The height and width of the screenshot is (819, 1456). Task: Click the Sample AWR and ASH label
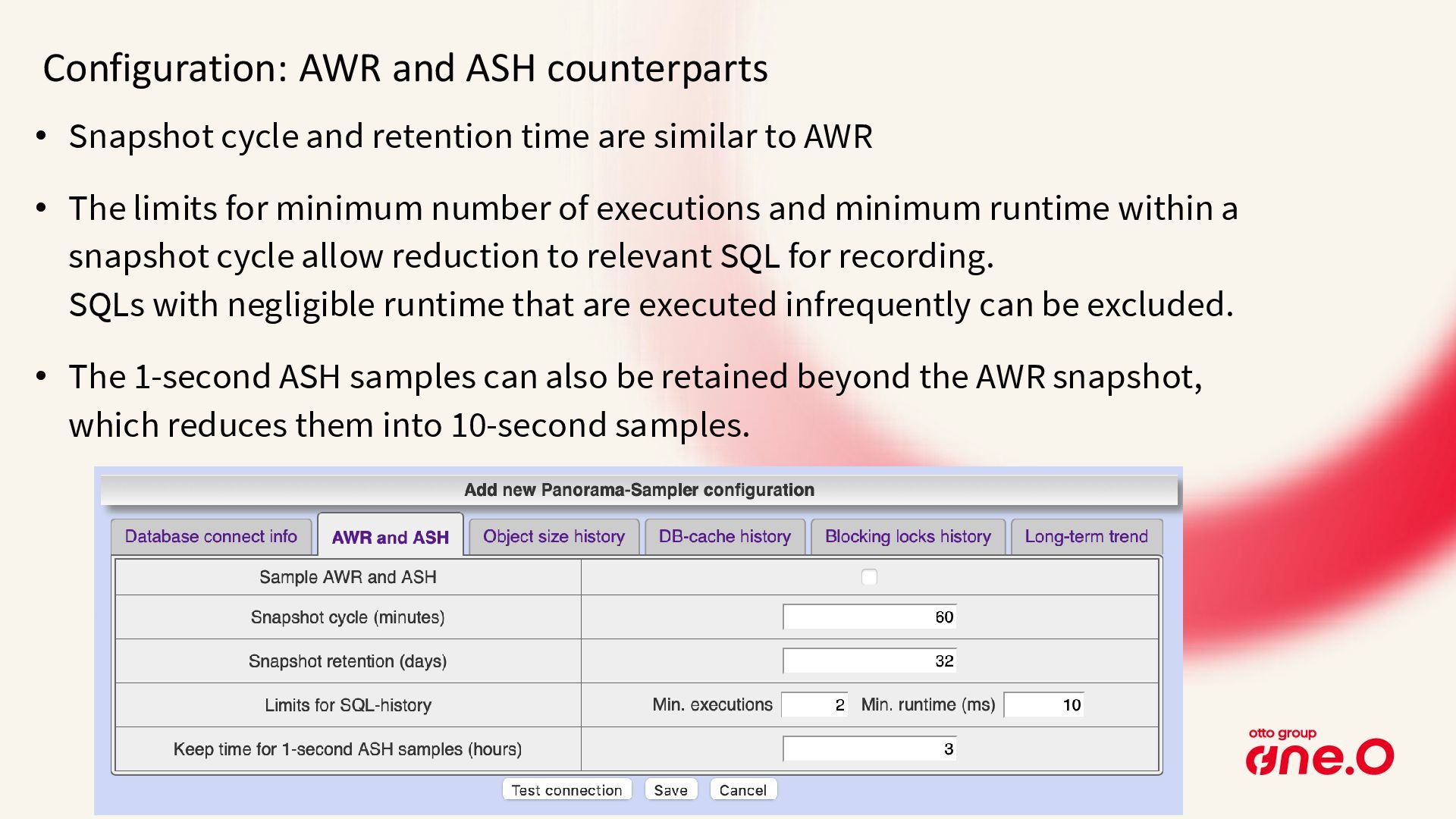coord(348,577)
